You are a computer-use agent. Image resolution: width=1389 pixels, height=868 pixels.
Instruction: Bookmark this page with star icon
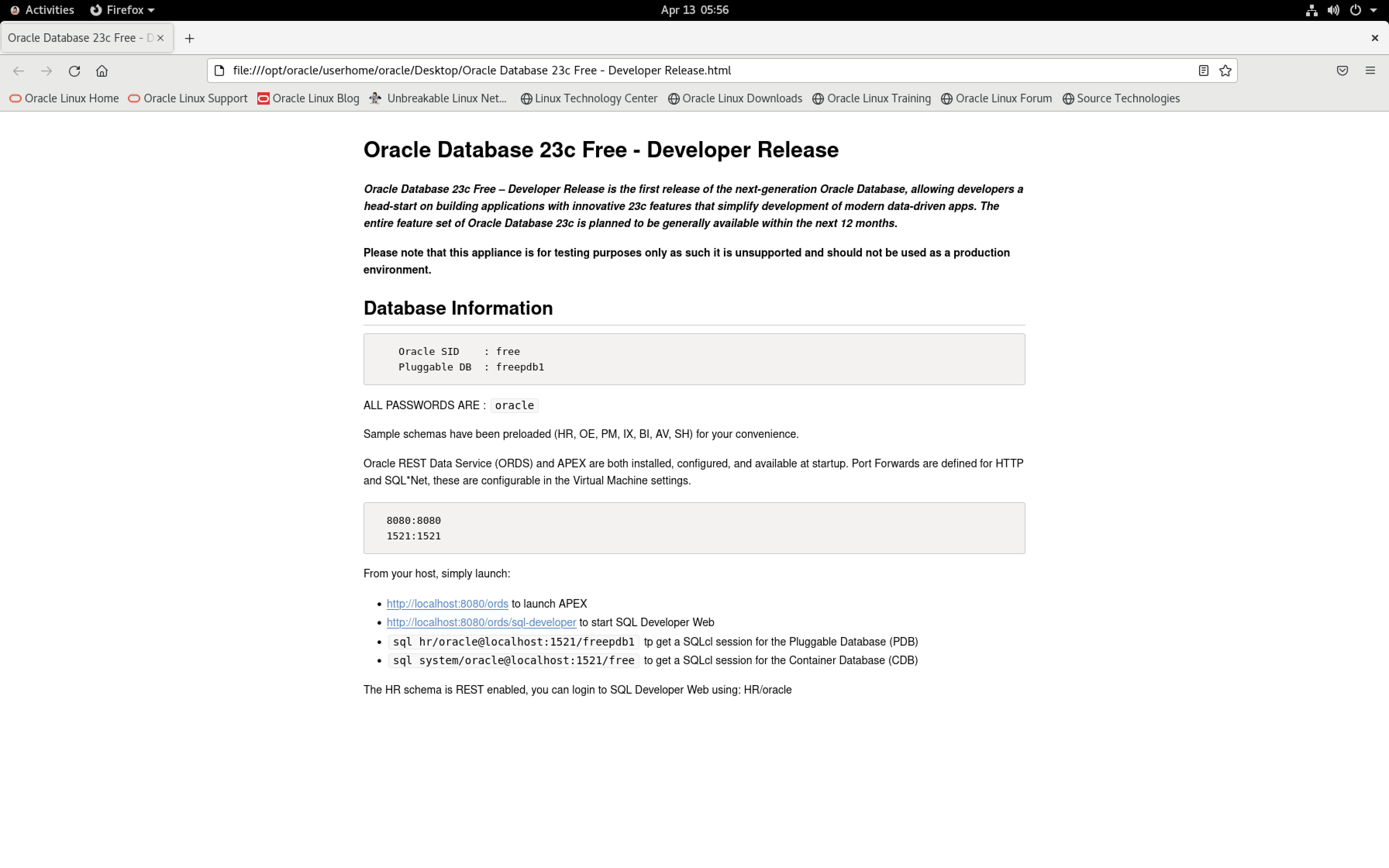click(1225, 71)
